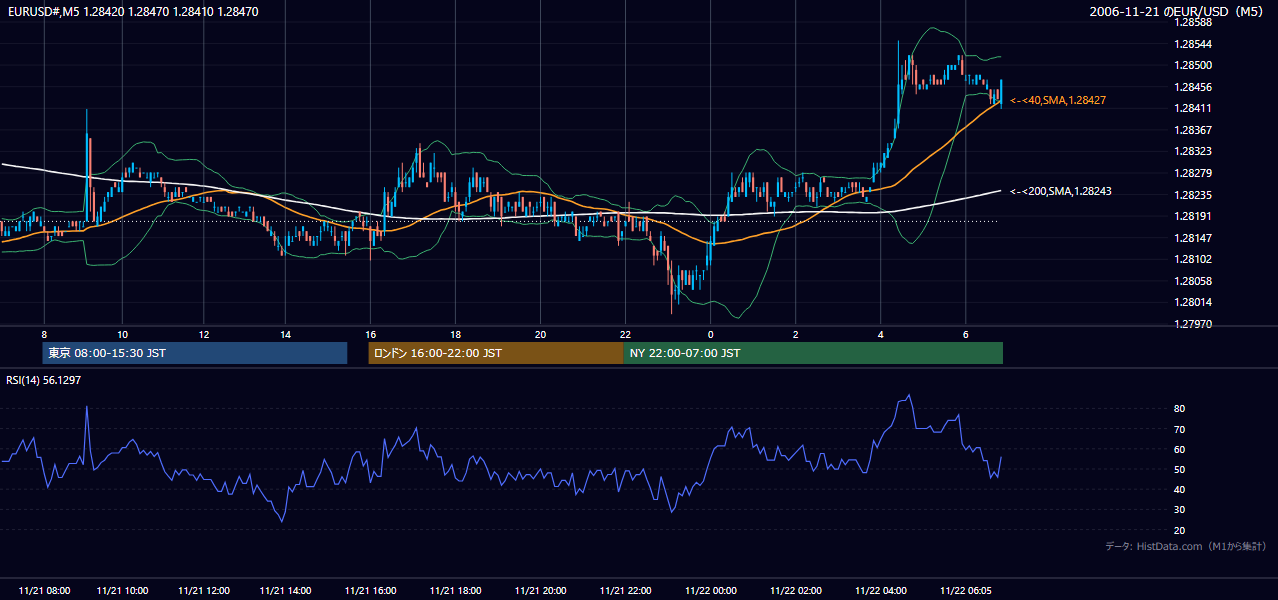
Task: Click hour 20 on the price chart axis
Action: click(540, 334)
